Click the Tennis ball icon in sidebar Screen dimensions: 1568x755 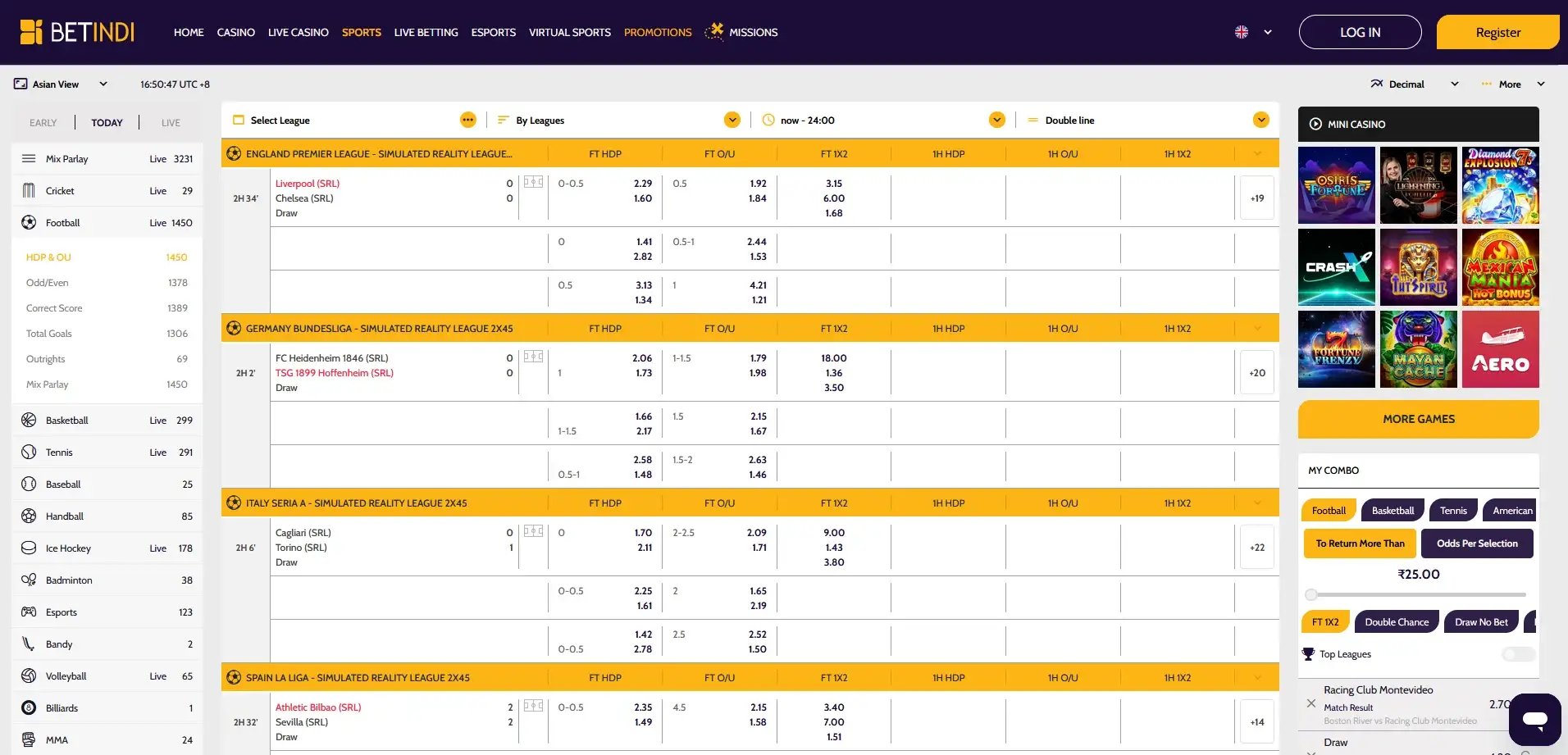pos(29,453)
